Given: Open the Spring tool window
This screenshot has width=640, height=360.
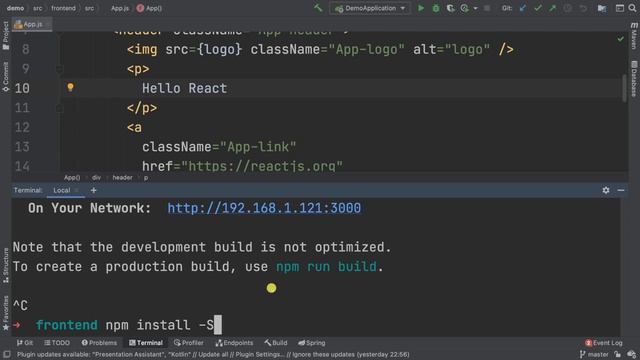Looking at the screenshot, I should (311, 343).
